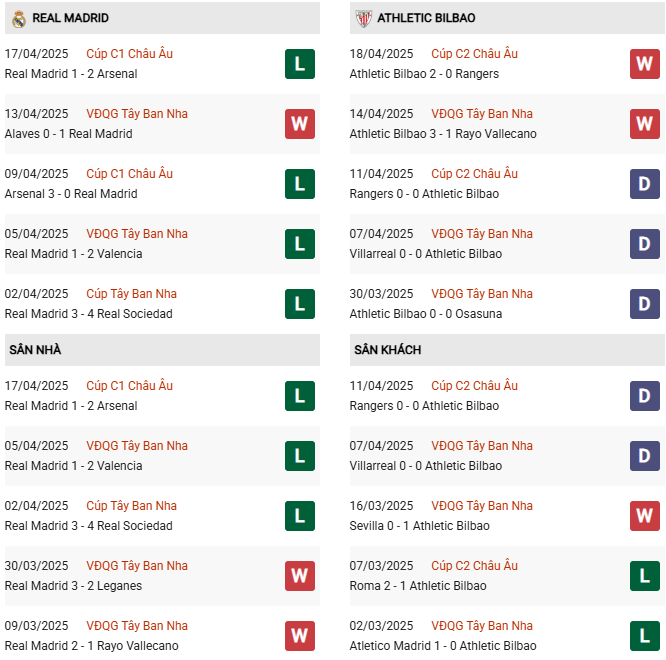
Task: Click the 09/03/2025 match date
Action: 37,626
